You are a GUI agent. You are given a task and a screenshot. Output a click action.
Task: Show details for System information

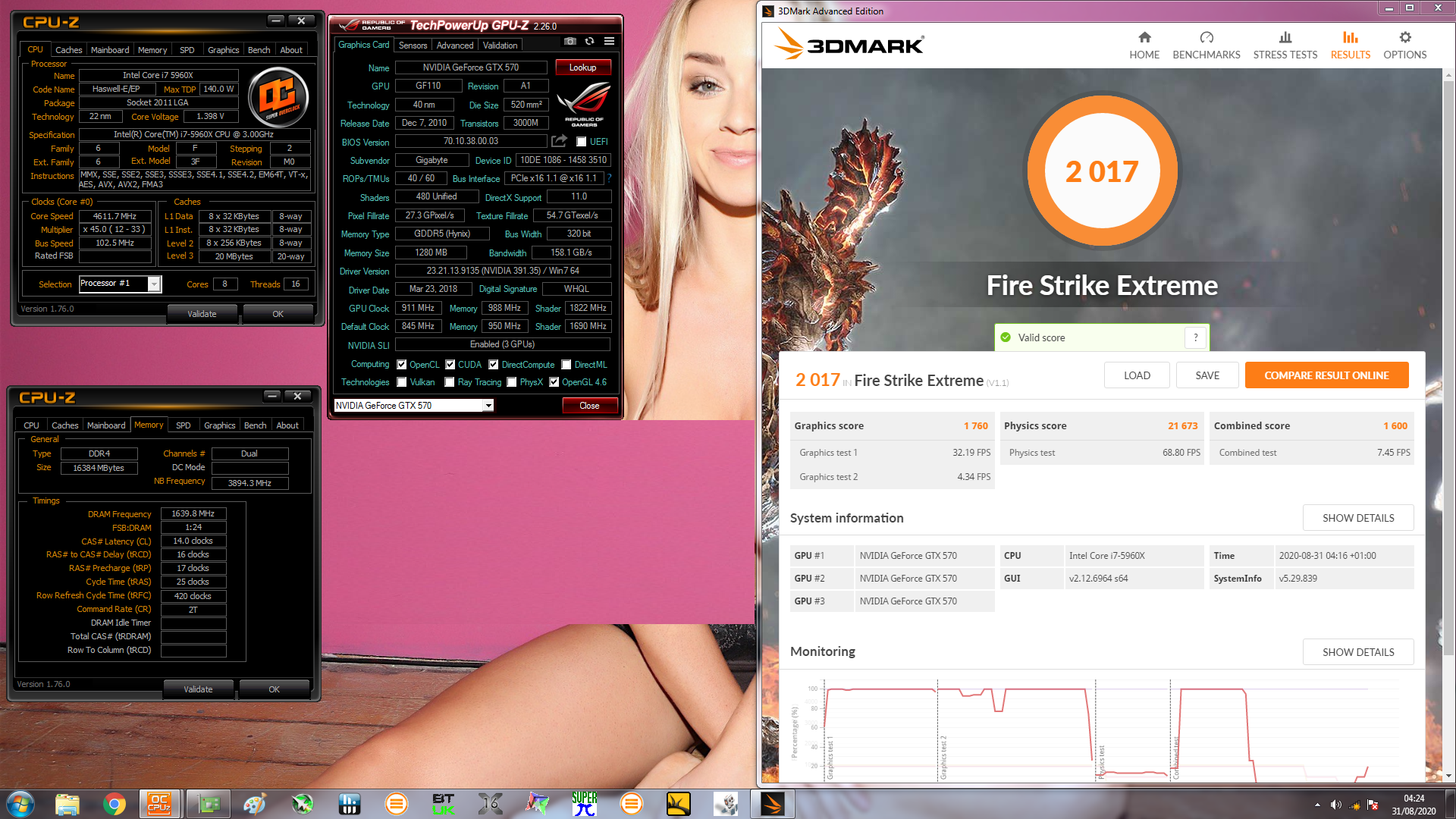tap(1358, 518)
